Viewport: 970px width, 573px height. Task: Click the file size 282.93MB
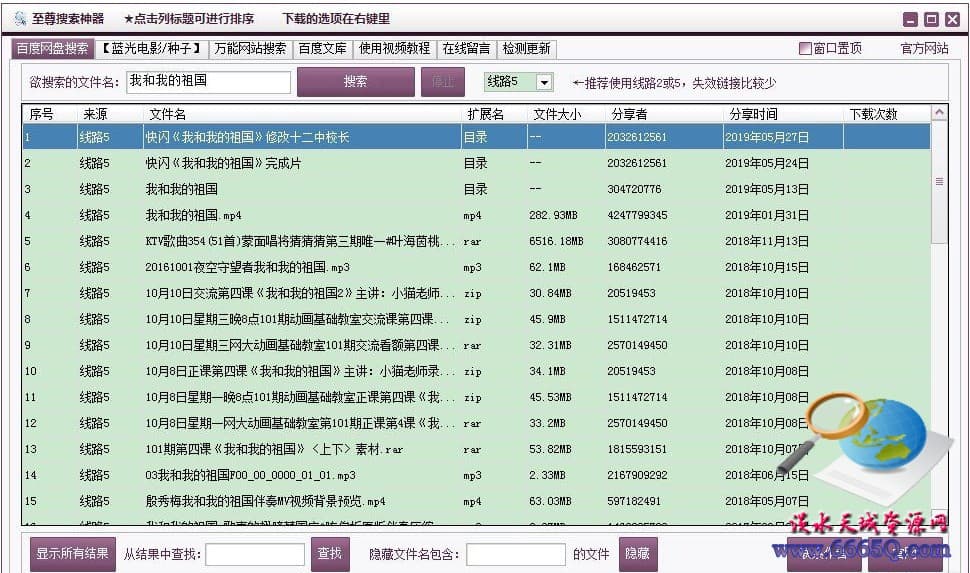[553, 215]
